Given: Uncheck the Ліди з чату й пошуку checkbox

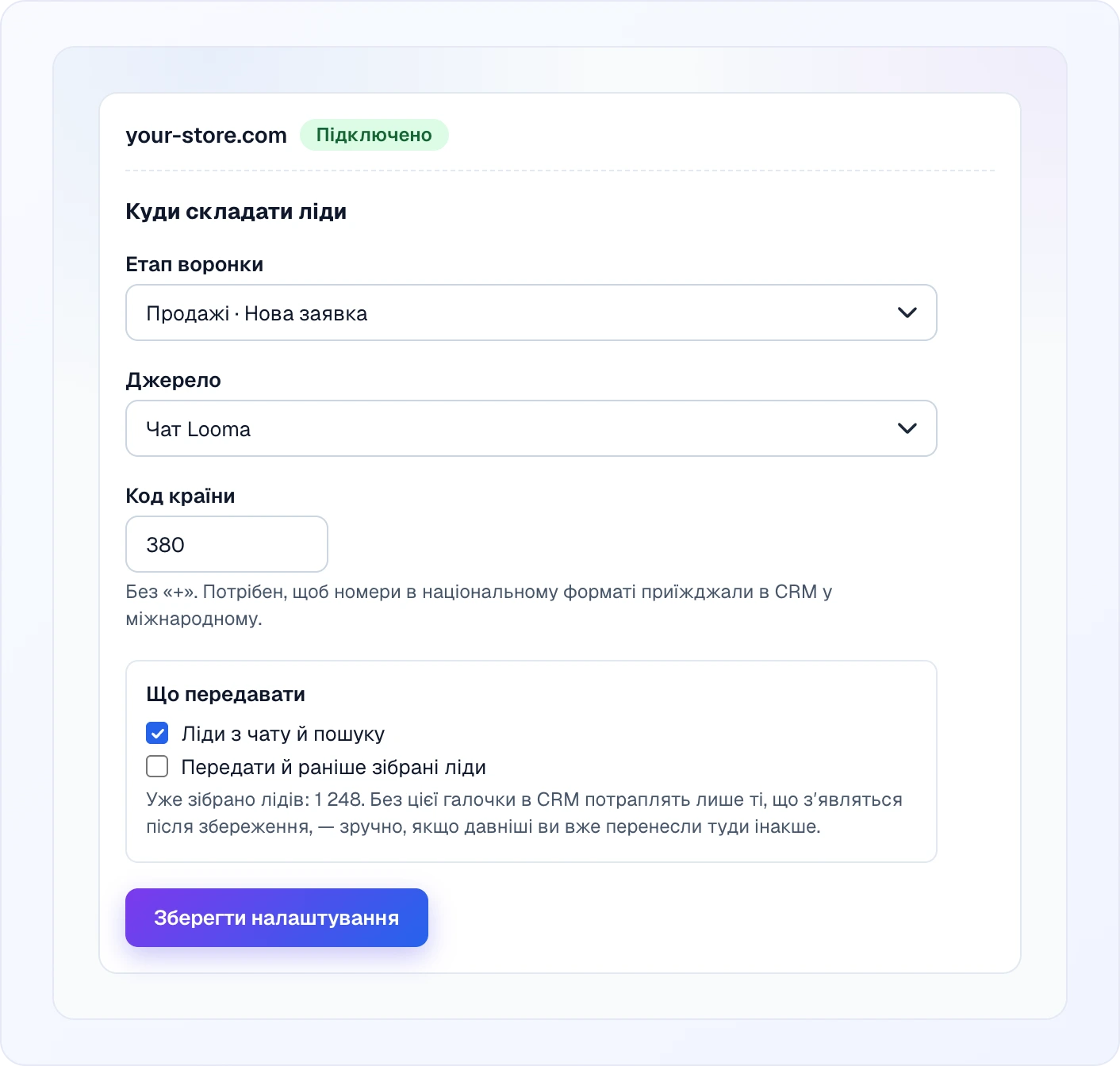Looking at the screenshot, I should (157, 733).
